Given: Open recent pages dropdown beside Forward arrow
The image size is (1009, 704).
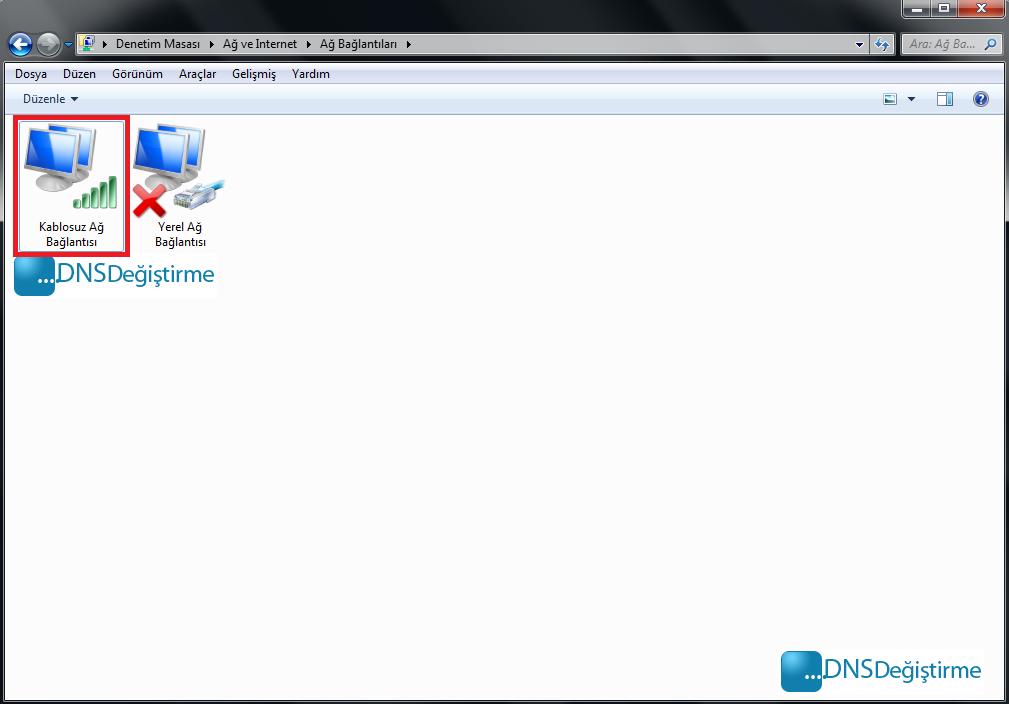Looking at the screenshot, I should [x=68, y=44].
